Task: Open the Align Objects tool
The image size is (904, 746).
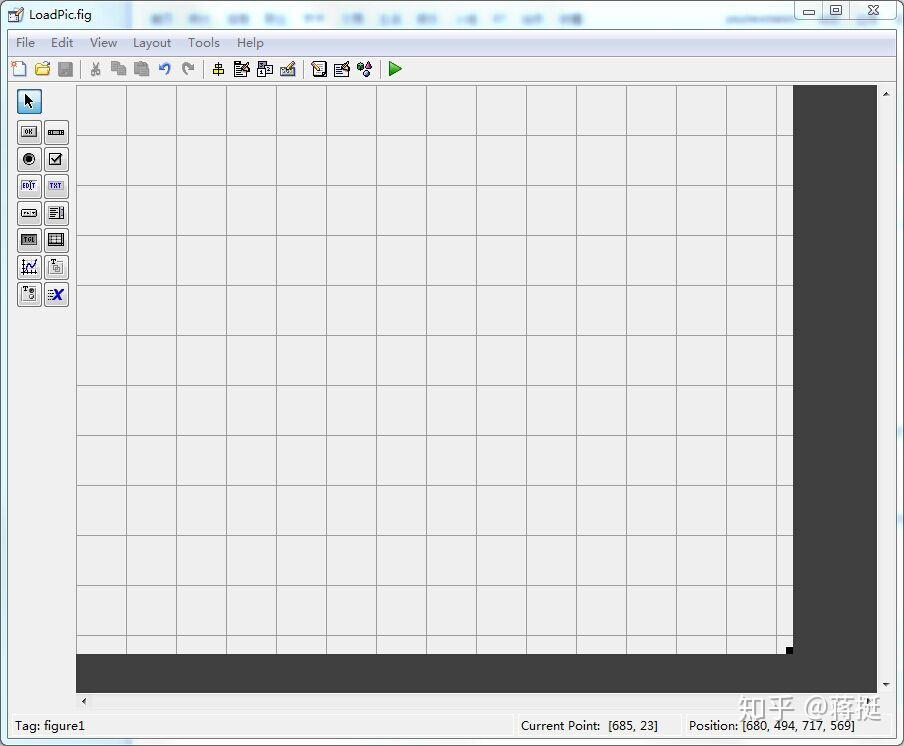Action: pyautogui.click(x=219, y=69)
